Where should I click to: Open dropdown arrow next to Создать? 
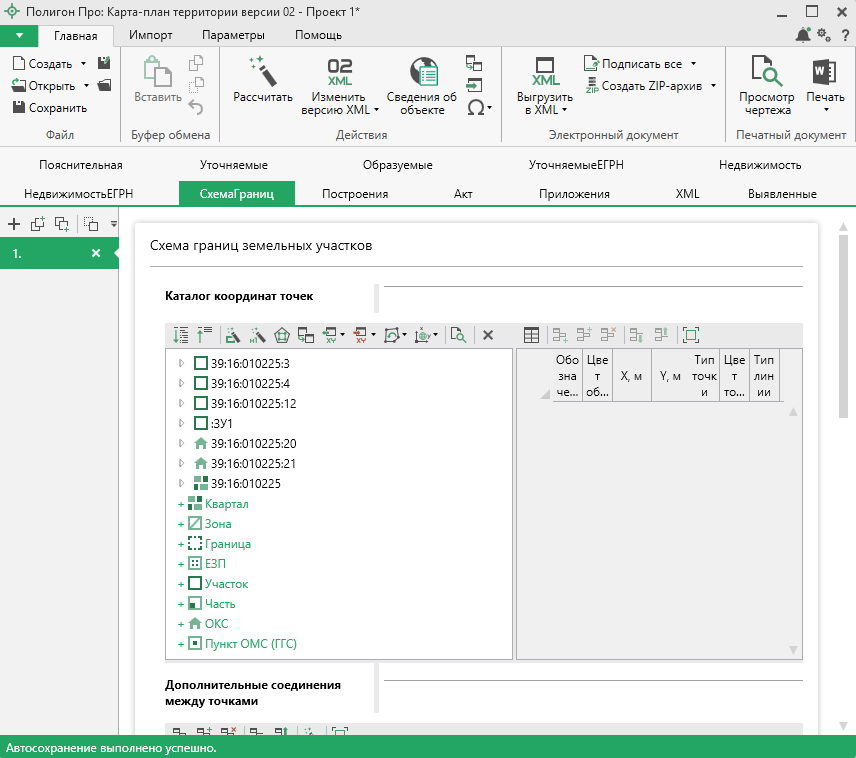[x=85, y=64]
